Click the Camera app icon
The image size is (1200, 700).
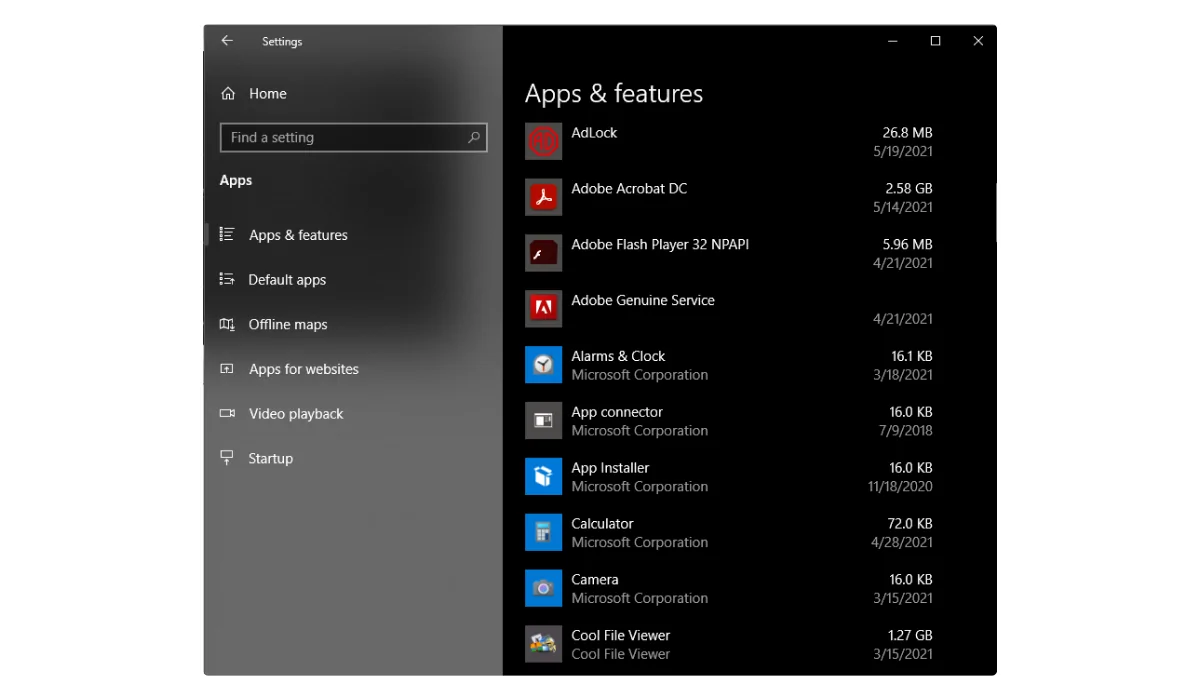543,589
